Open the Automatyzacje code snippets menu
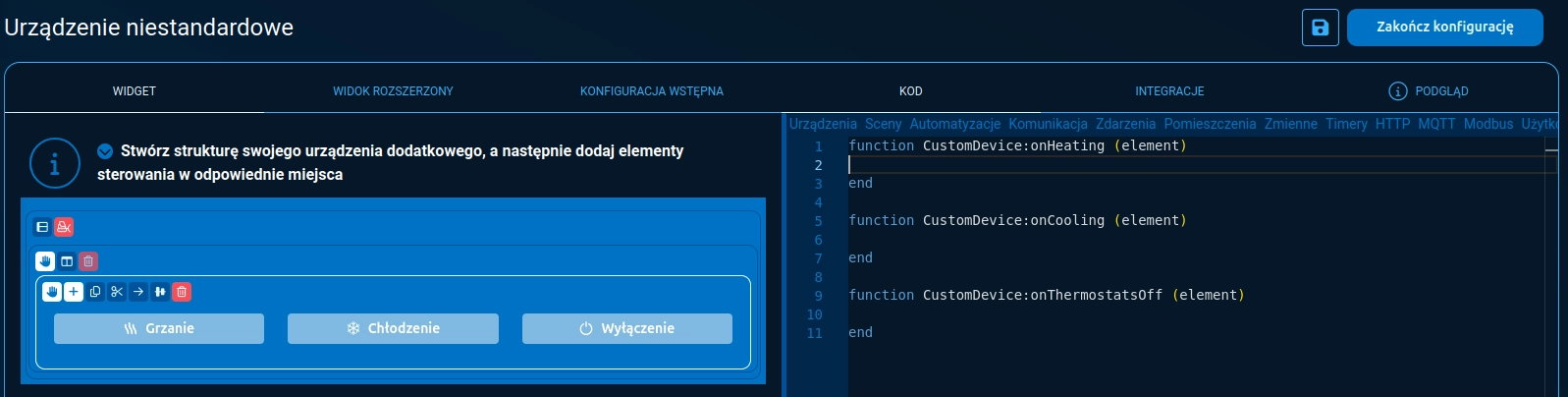 tap(954, 124)
